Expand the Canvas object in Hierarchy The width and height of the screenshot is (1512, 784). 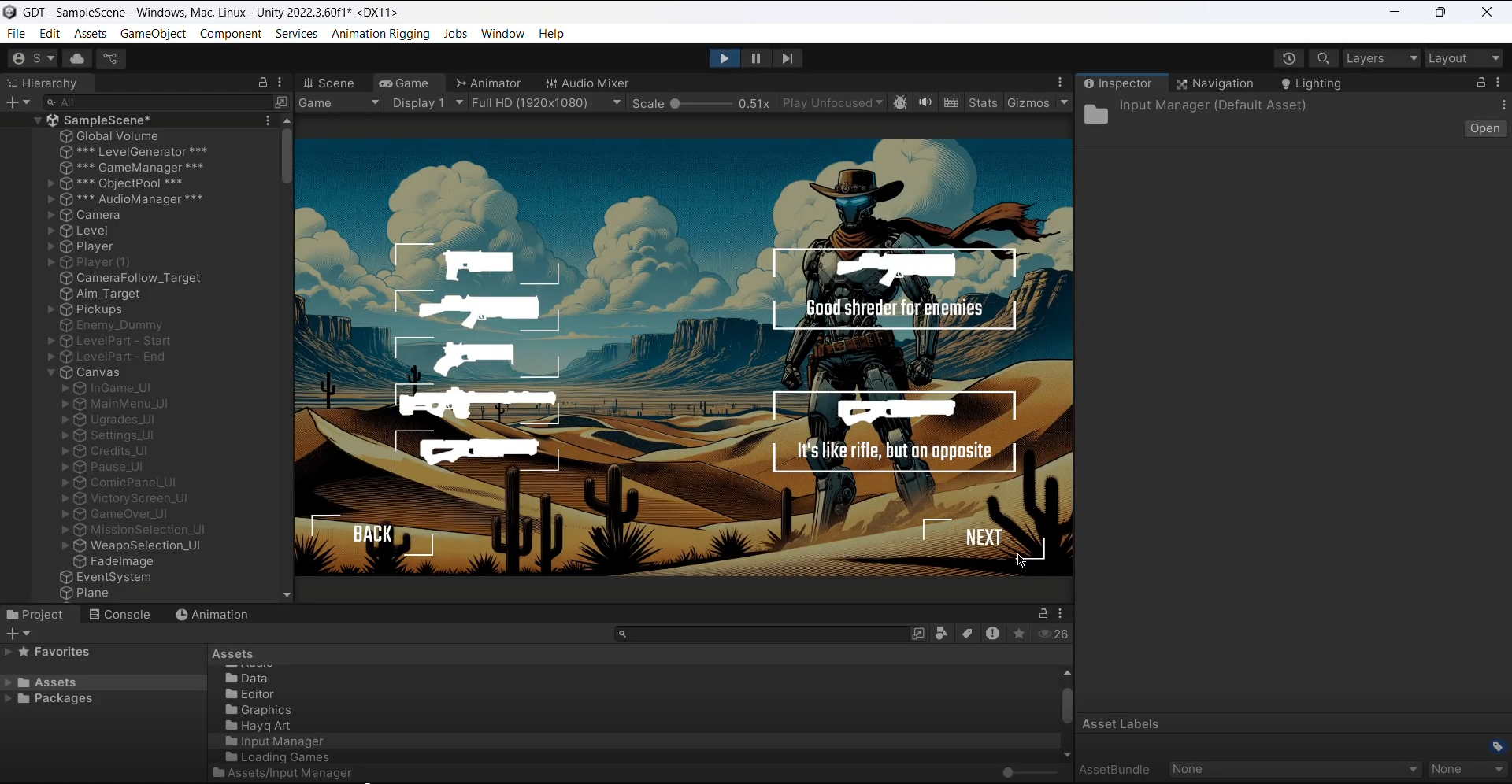click(x=51, y=372)
